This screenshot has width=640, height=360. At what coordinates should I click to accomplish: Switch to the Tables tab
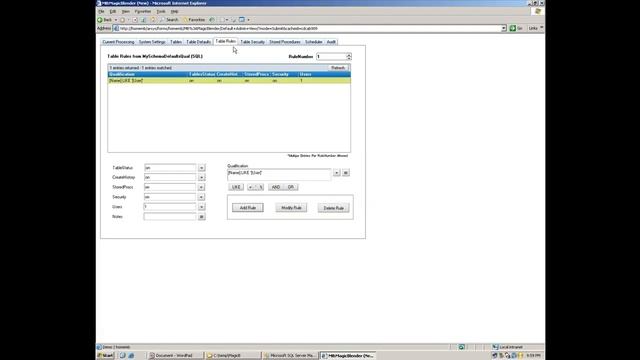point(176,42)
